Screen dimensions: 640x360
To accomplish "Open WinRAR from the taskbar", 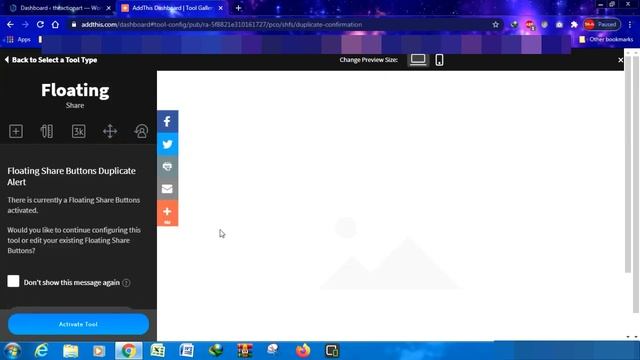I will [x=245, y=351].
